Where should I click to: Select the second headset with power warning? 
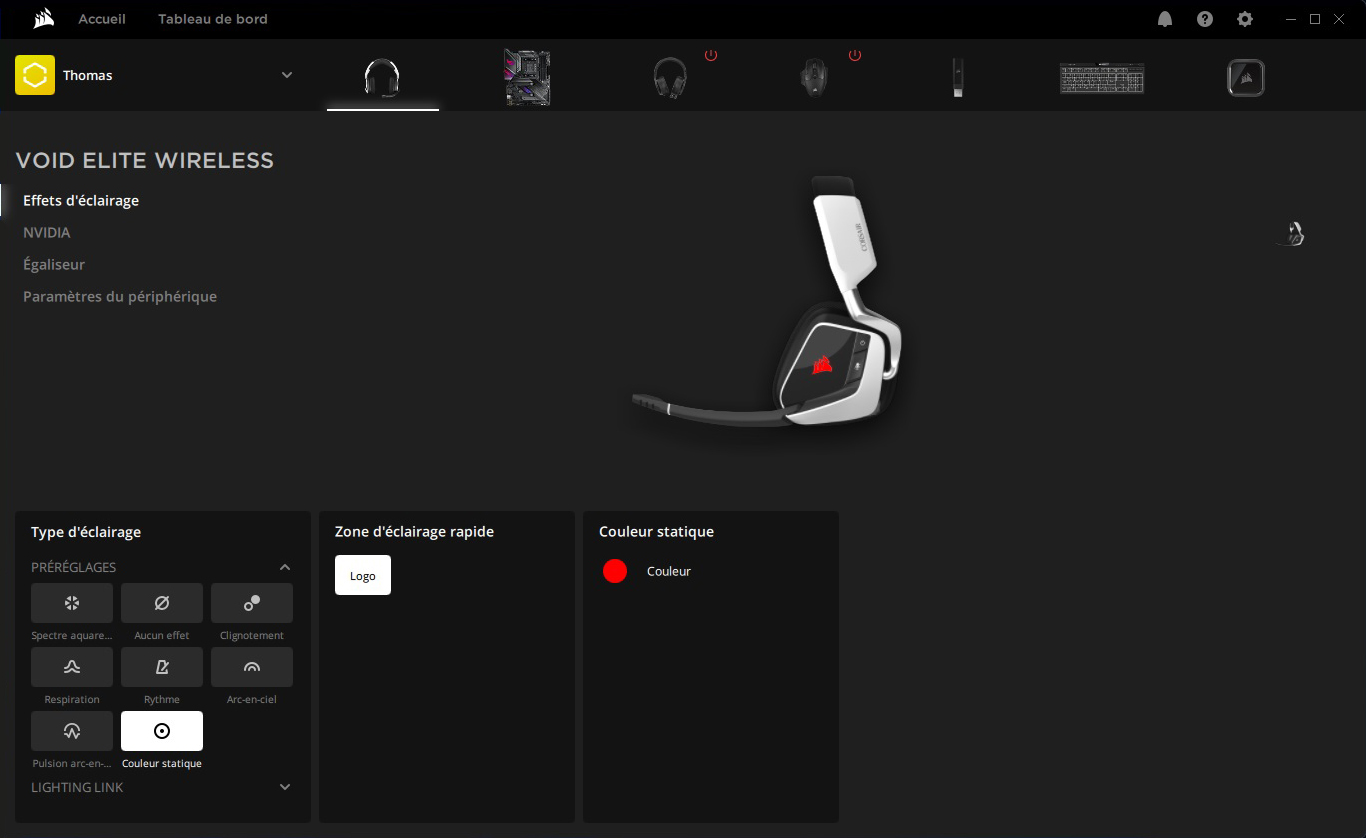[x=670, y=77]
